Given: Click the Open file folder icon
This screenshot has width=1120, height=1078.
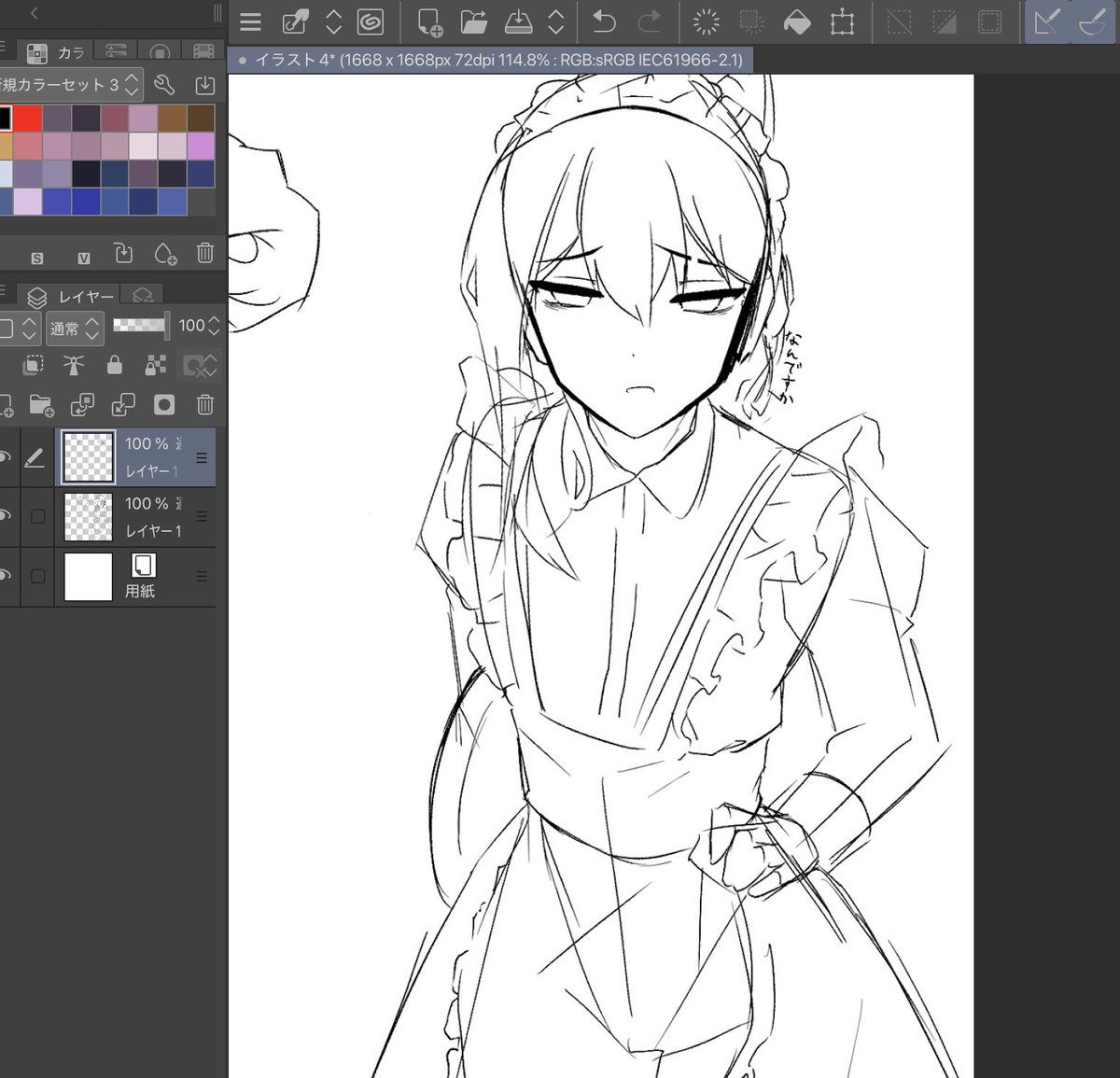Looking at the screenshot, I should click(474, 21).
